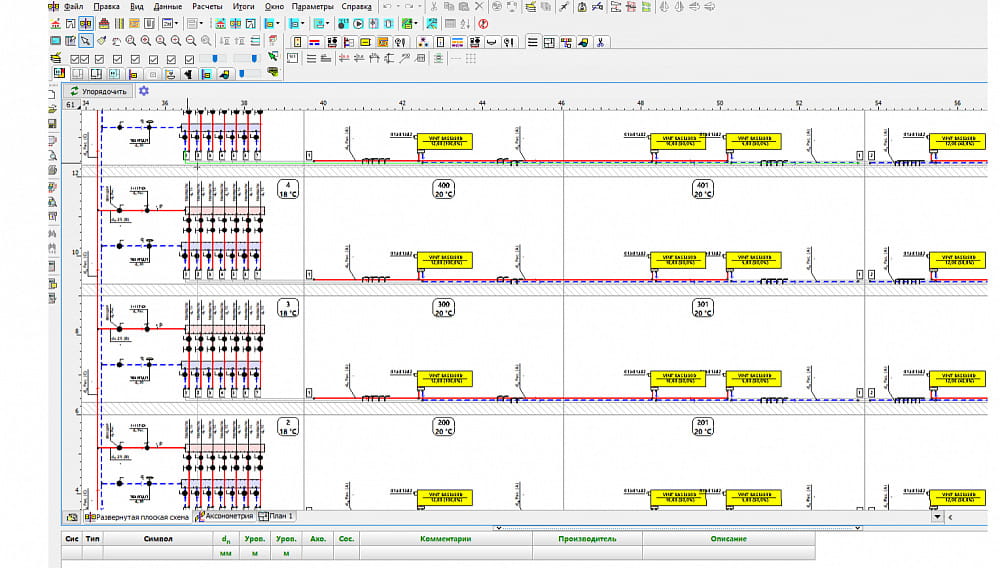Open the dropdown arrow at right of sheet tabs
Image resolution: width=1000 pixels, height=568 pixels.
coord(937,517)
